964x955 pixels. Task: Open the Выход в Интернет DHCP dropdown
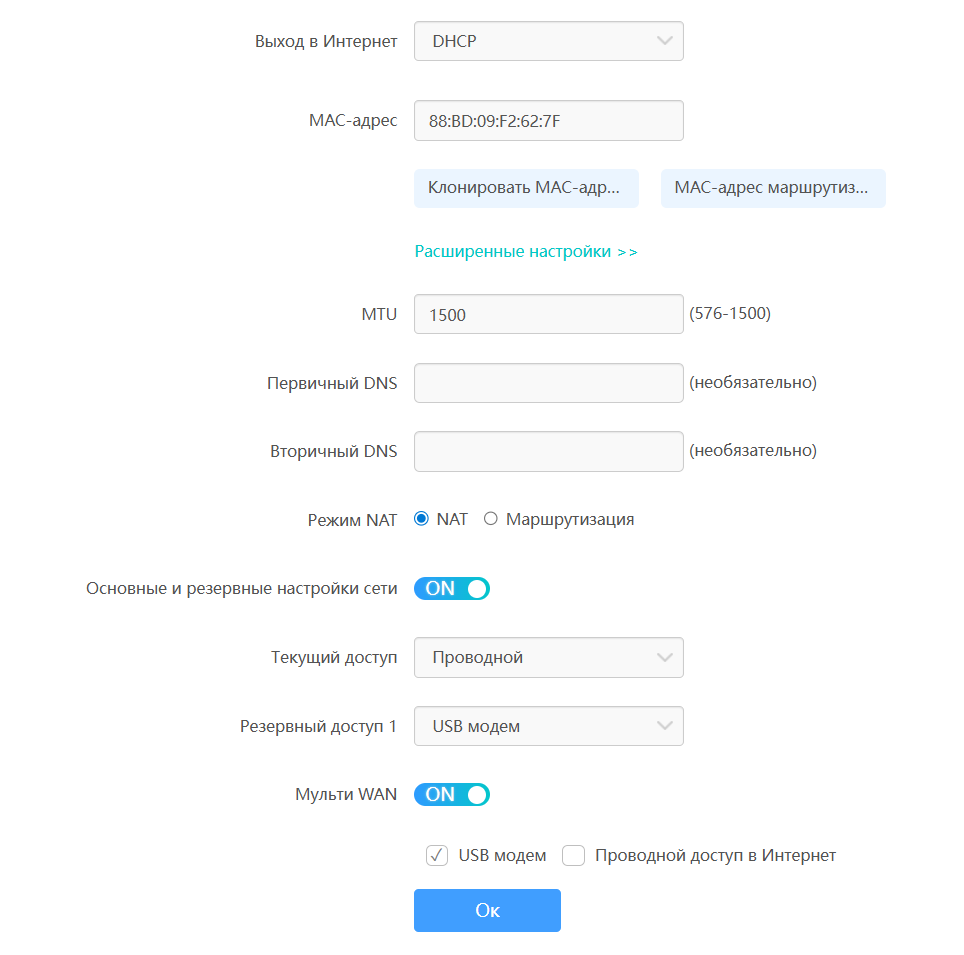[x=548, y=42]
